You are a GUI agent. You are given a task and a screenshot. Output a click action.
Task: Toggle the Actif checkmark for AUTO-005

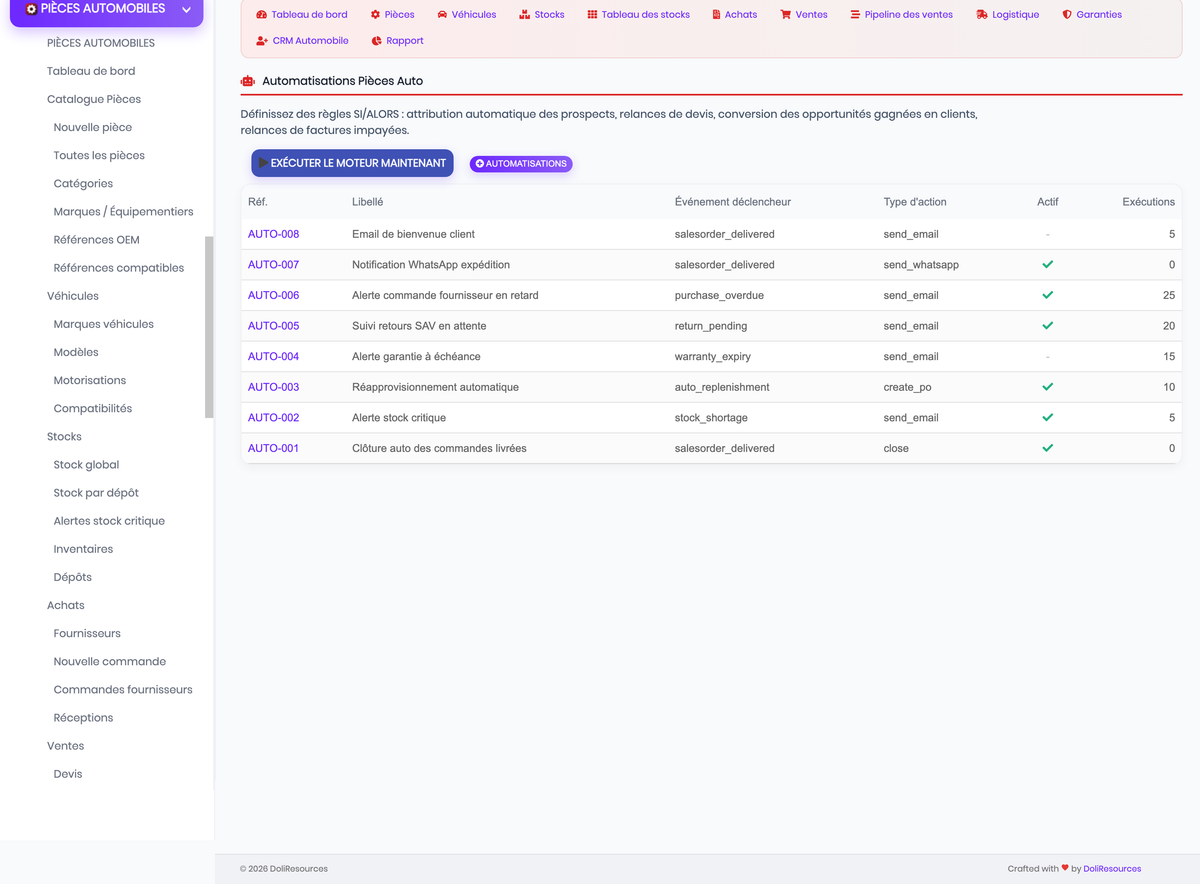[x=1048, y=326]
